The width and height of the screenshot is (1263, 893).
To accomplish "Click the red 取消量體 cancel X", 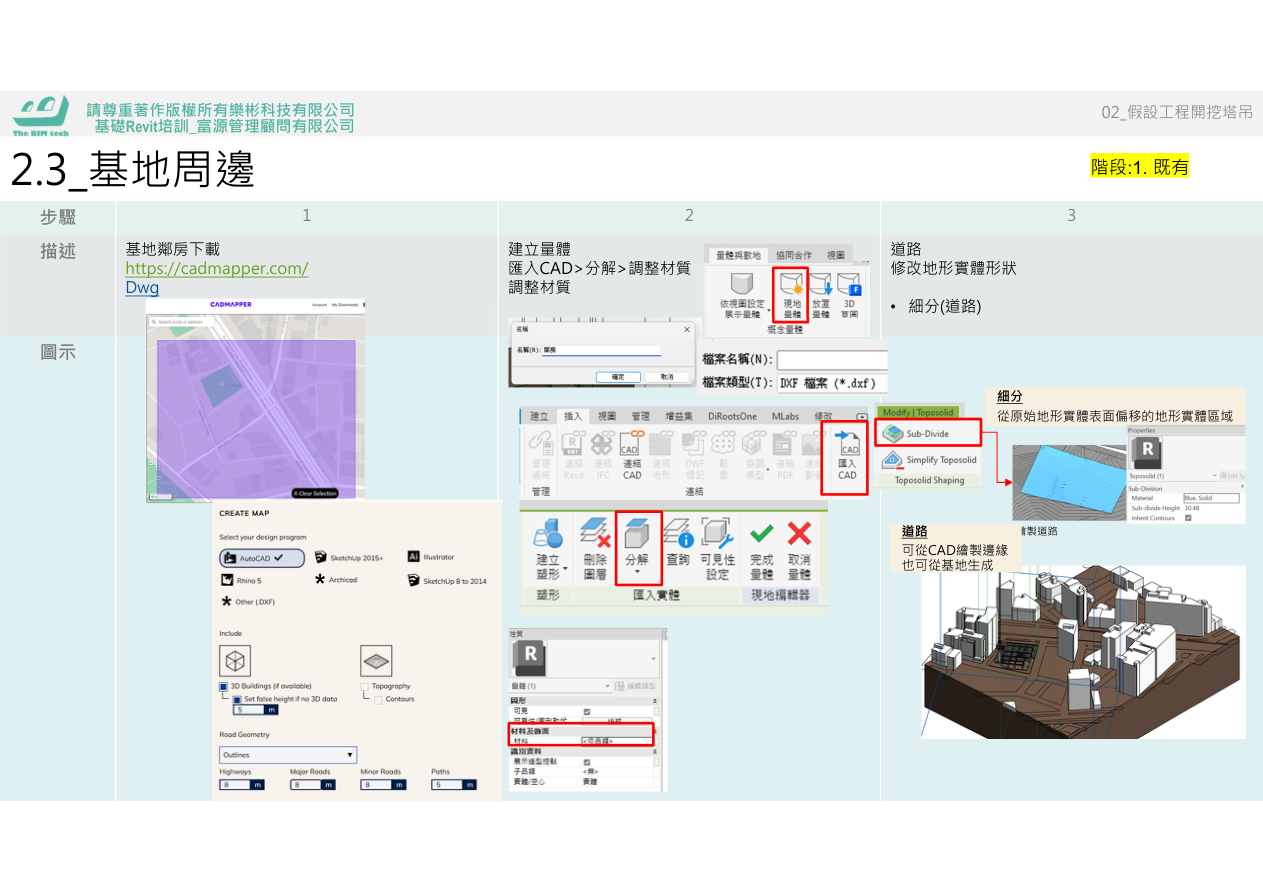I will pos(798,548).
